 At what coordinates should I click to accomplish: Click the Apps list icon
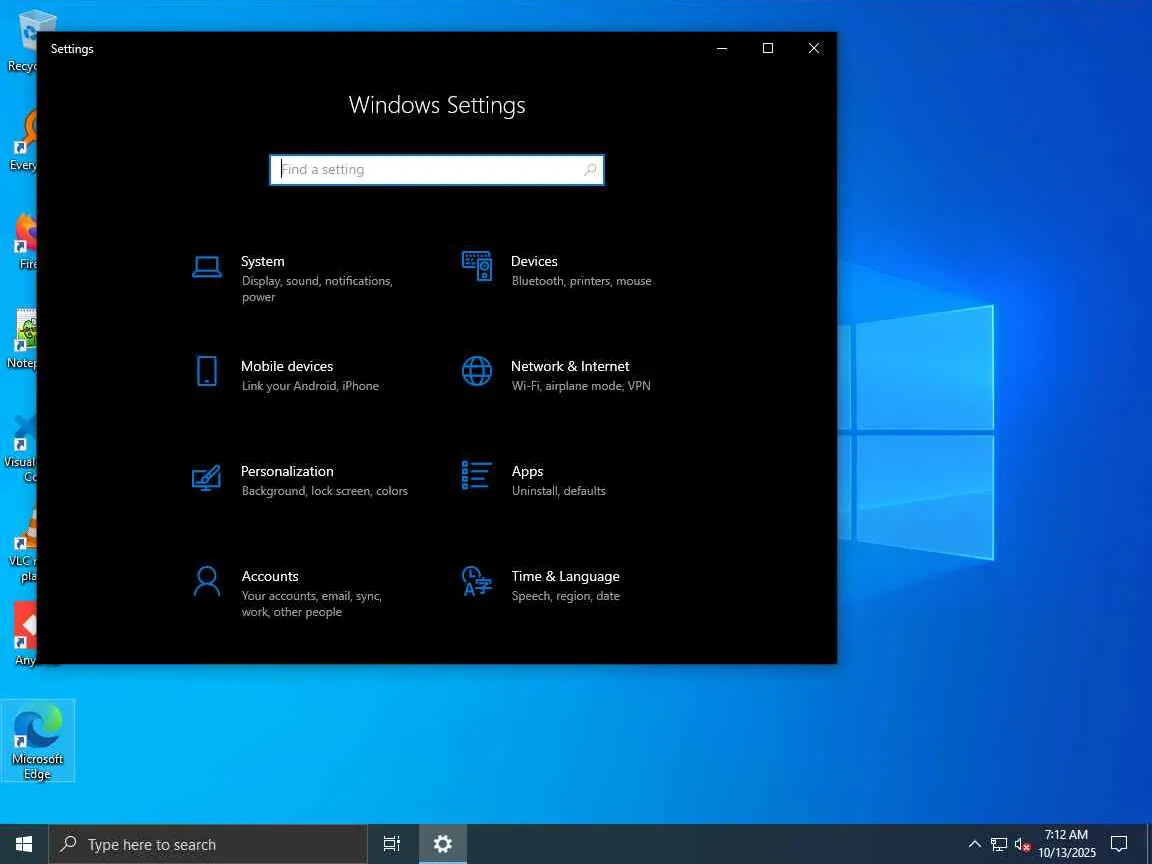click(477, 476)
